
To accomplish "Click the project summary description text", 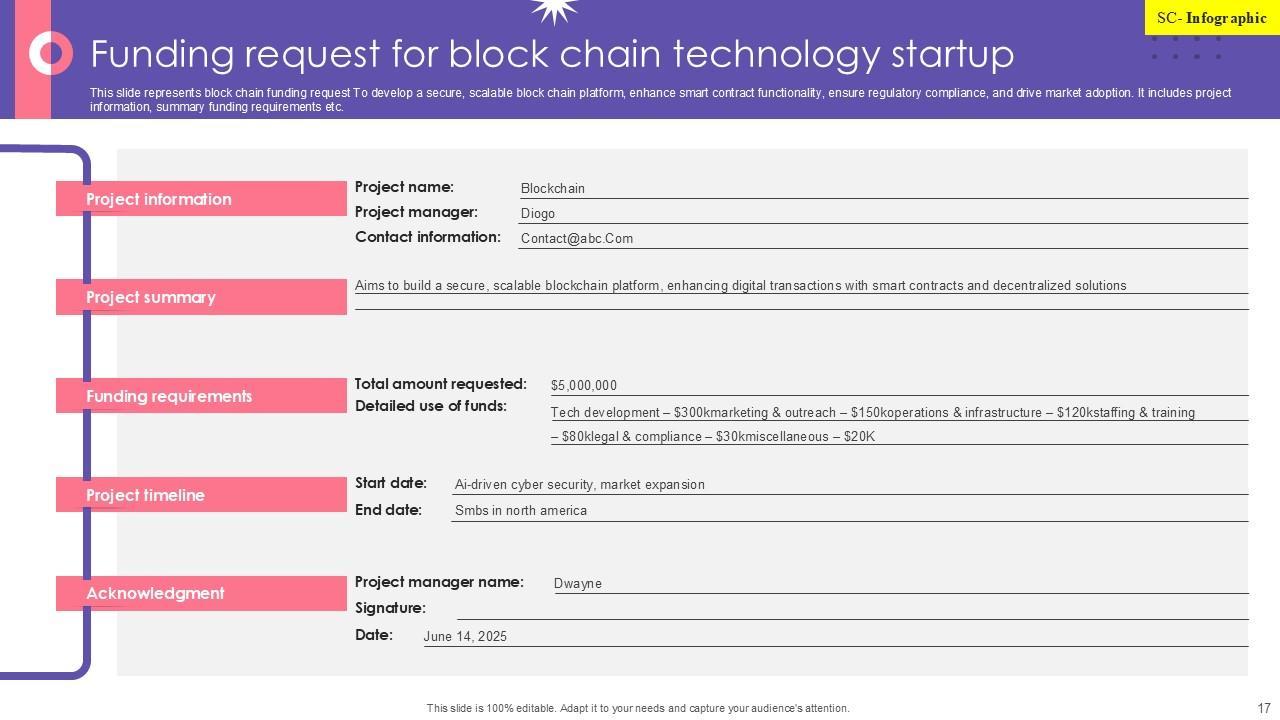I will tap(740, 286).
